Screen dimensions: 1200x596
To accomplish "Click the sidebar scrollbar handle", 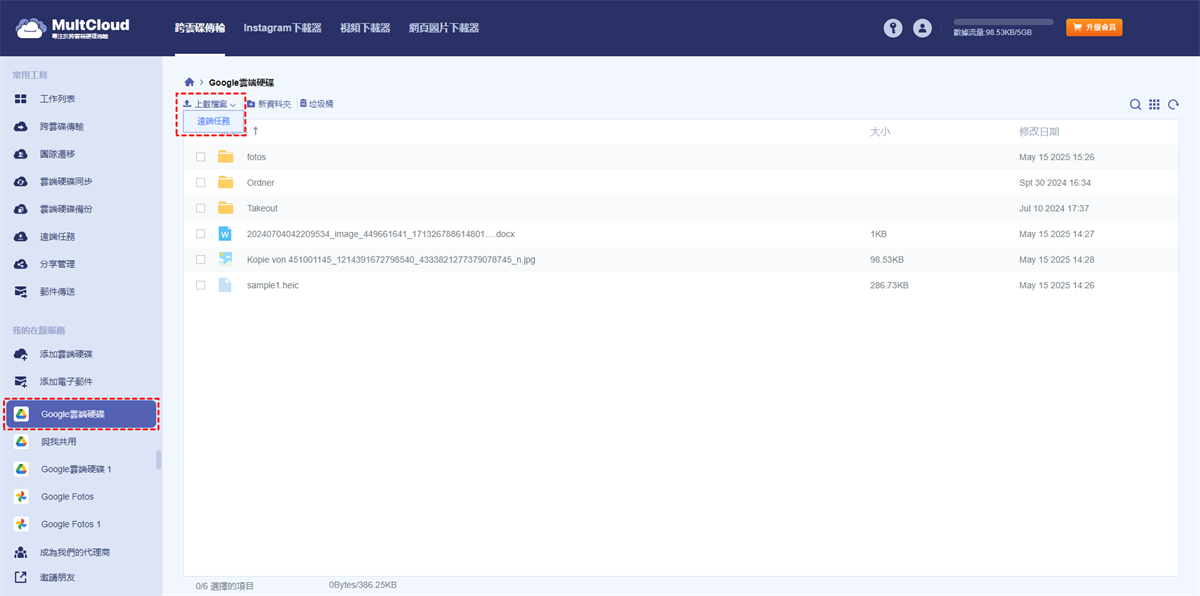I will click(158, 460).
